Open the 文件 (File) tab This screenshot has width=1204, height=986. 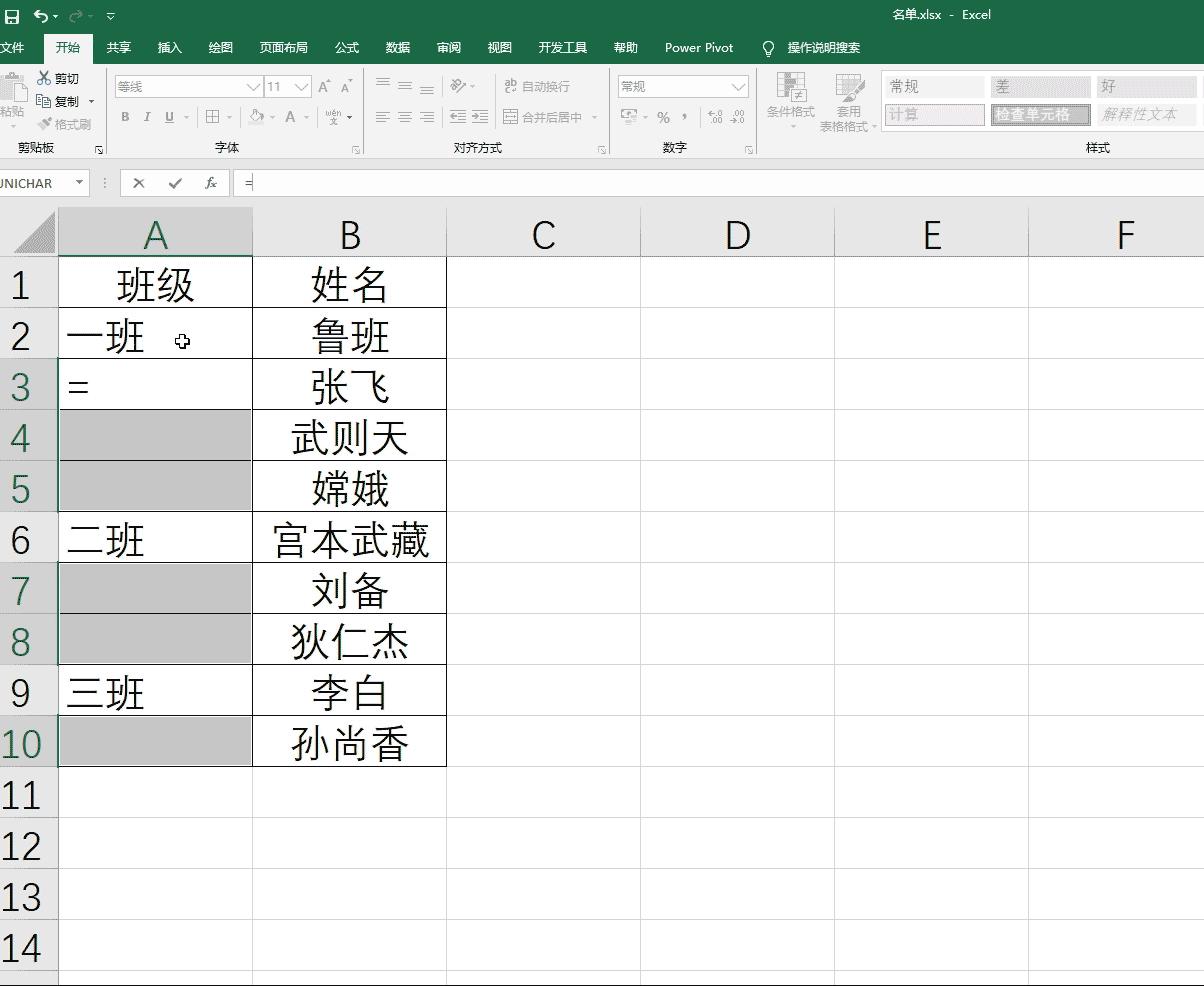click(x=12, y=47)
